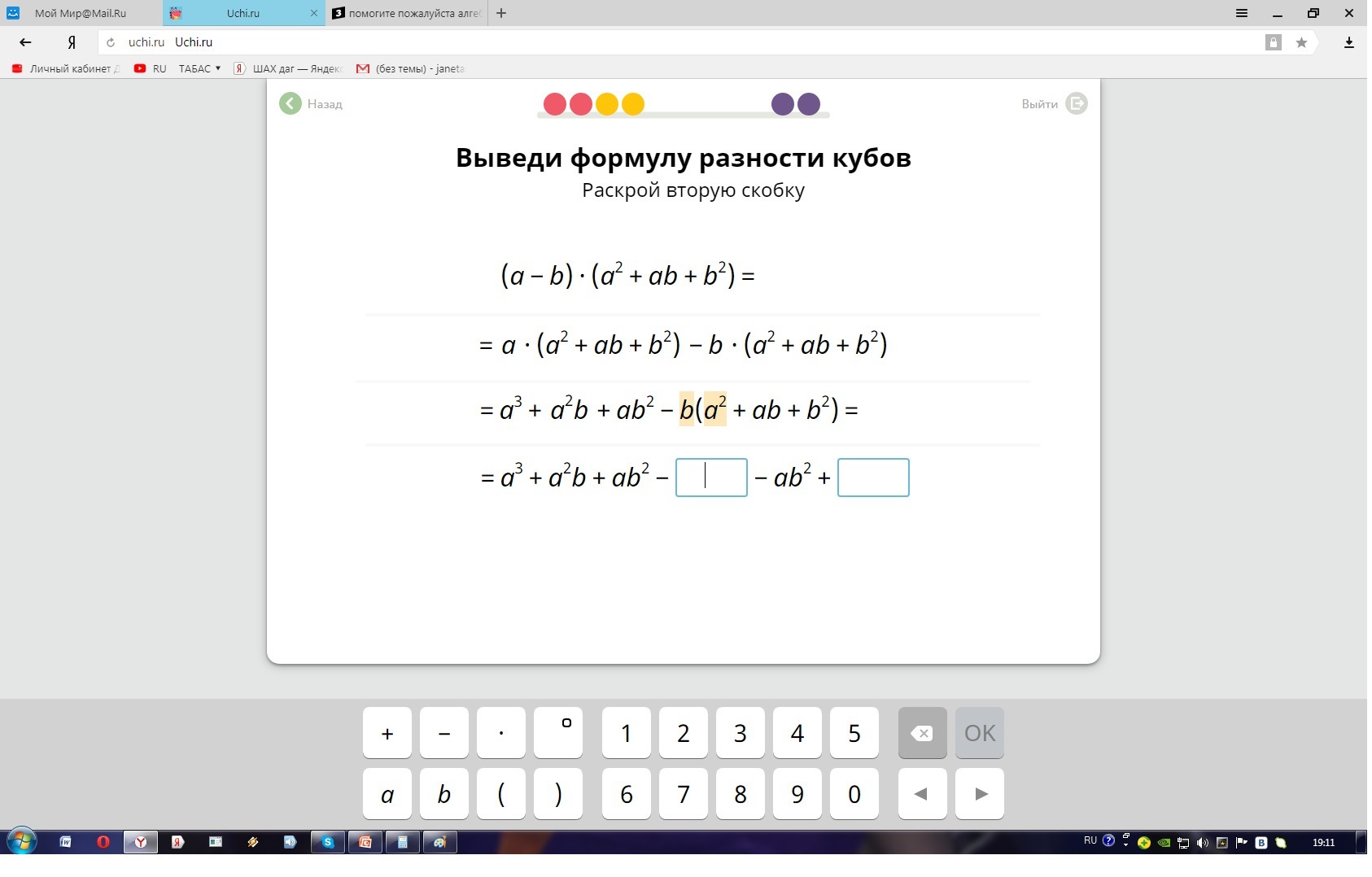Click the taskbar clock showing 19:11
The width and height of the screenshot is (1372, 877).
(x=1323, y=843)
